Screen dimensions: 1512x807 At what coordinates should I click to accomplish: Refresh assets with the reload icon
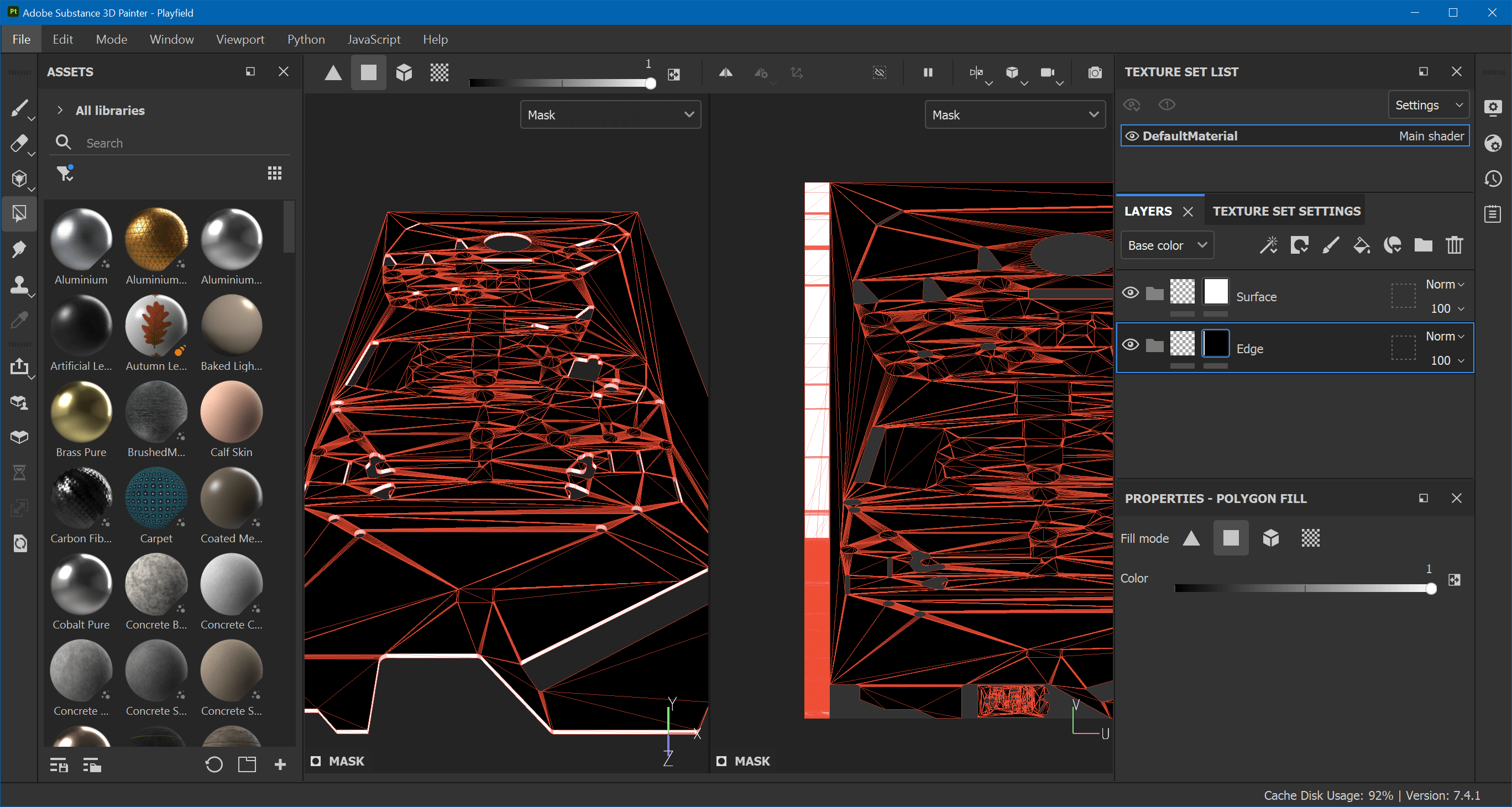pos(213,764)
